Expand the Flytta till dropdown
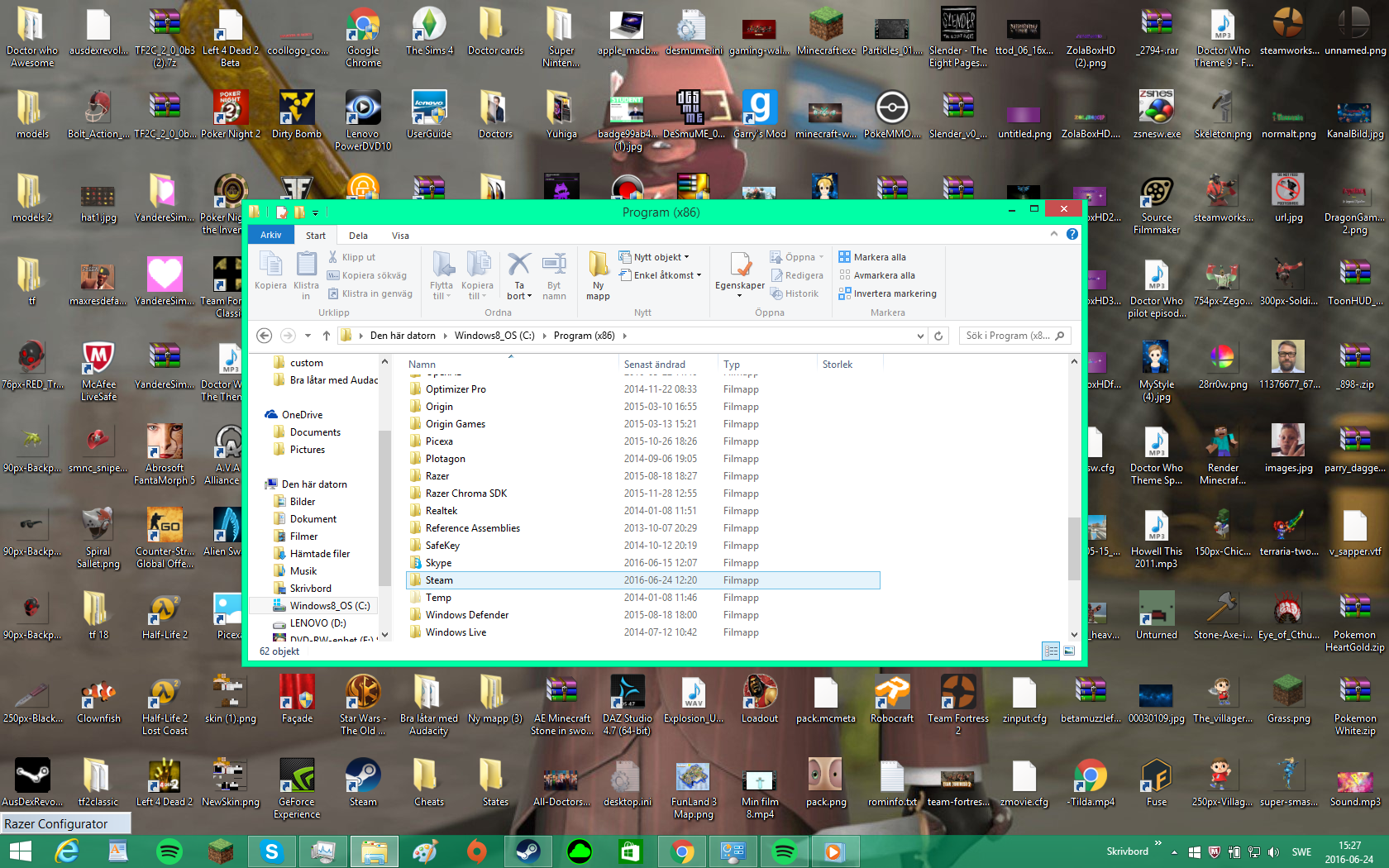This screenshot has width=1389, height=868. 442,291
